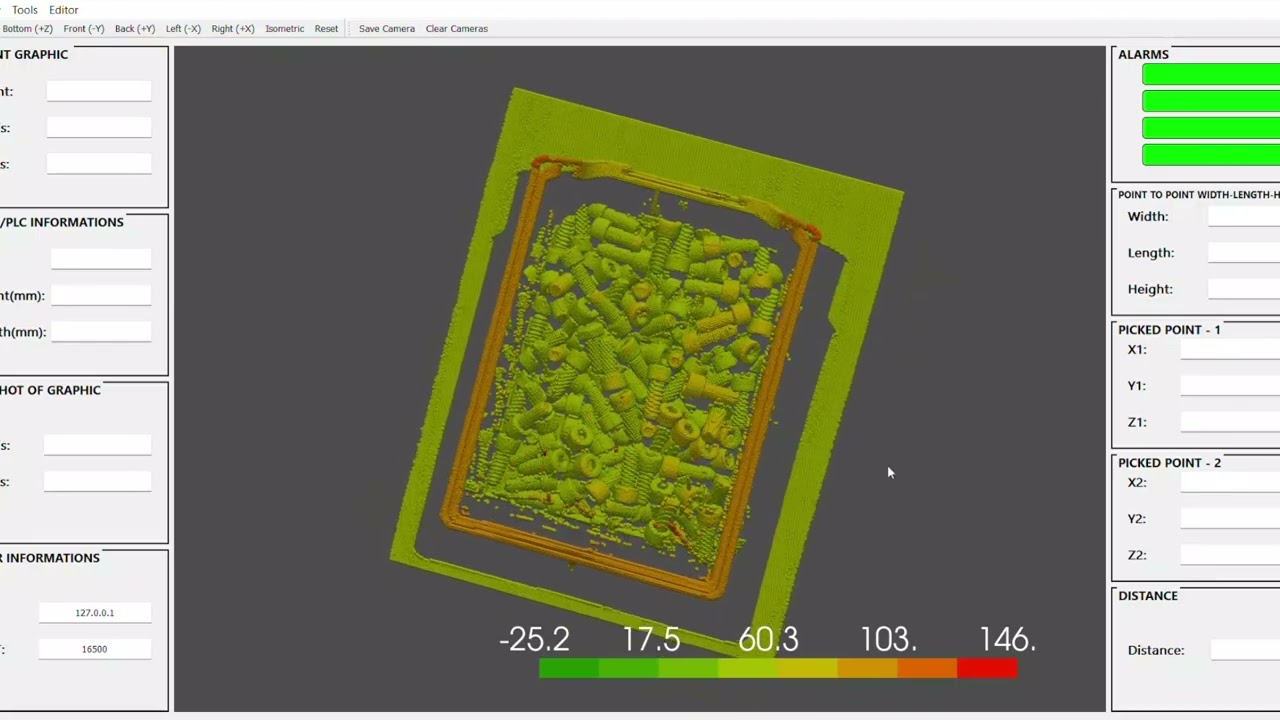The image size is (1280, 720).
Task: Click the port field showing 16500
Action: click(95, 649)
